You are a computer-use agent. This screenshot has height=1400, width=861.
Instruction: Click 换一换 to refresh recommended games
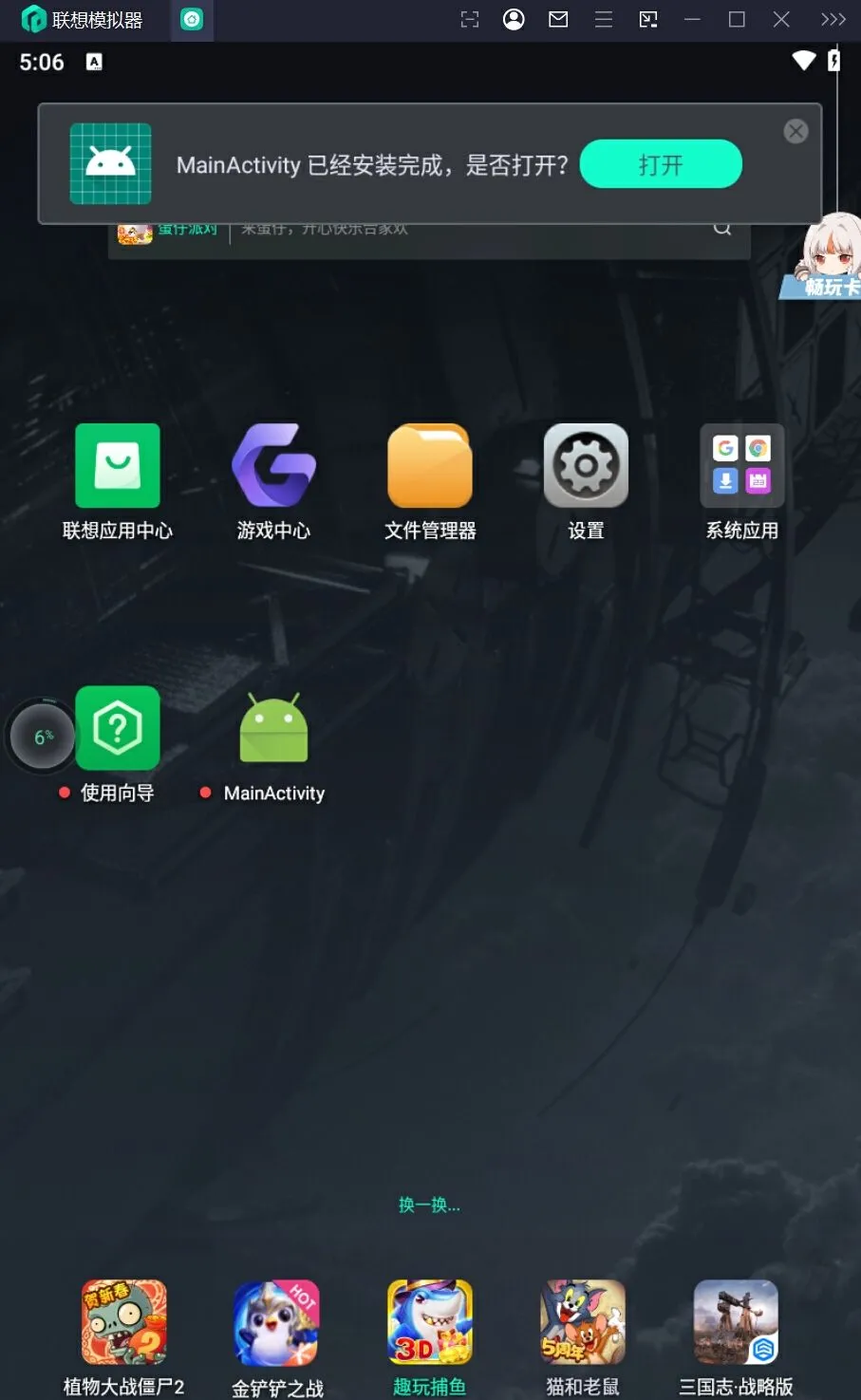(x=429, y=1204)
